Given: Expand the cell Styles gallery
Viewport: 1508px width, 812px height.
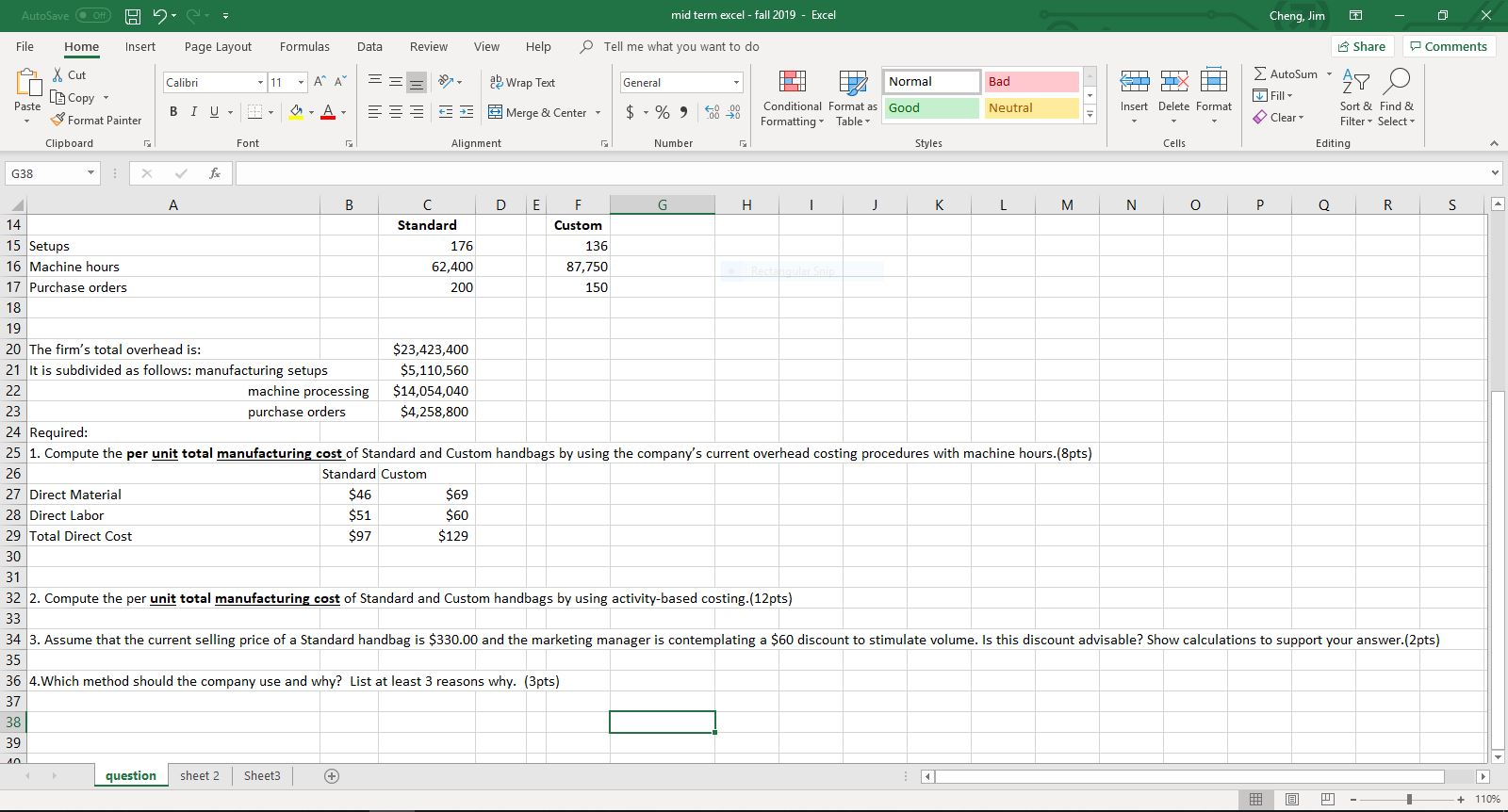Looking at the screenshot, I should 1090,115.
